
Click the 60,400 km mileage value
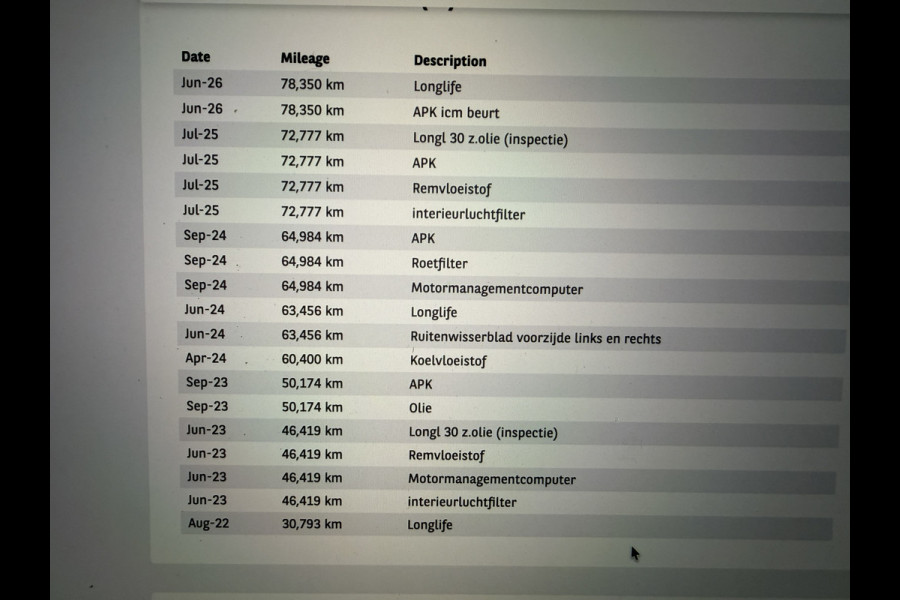click(x=312, y=359)
